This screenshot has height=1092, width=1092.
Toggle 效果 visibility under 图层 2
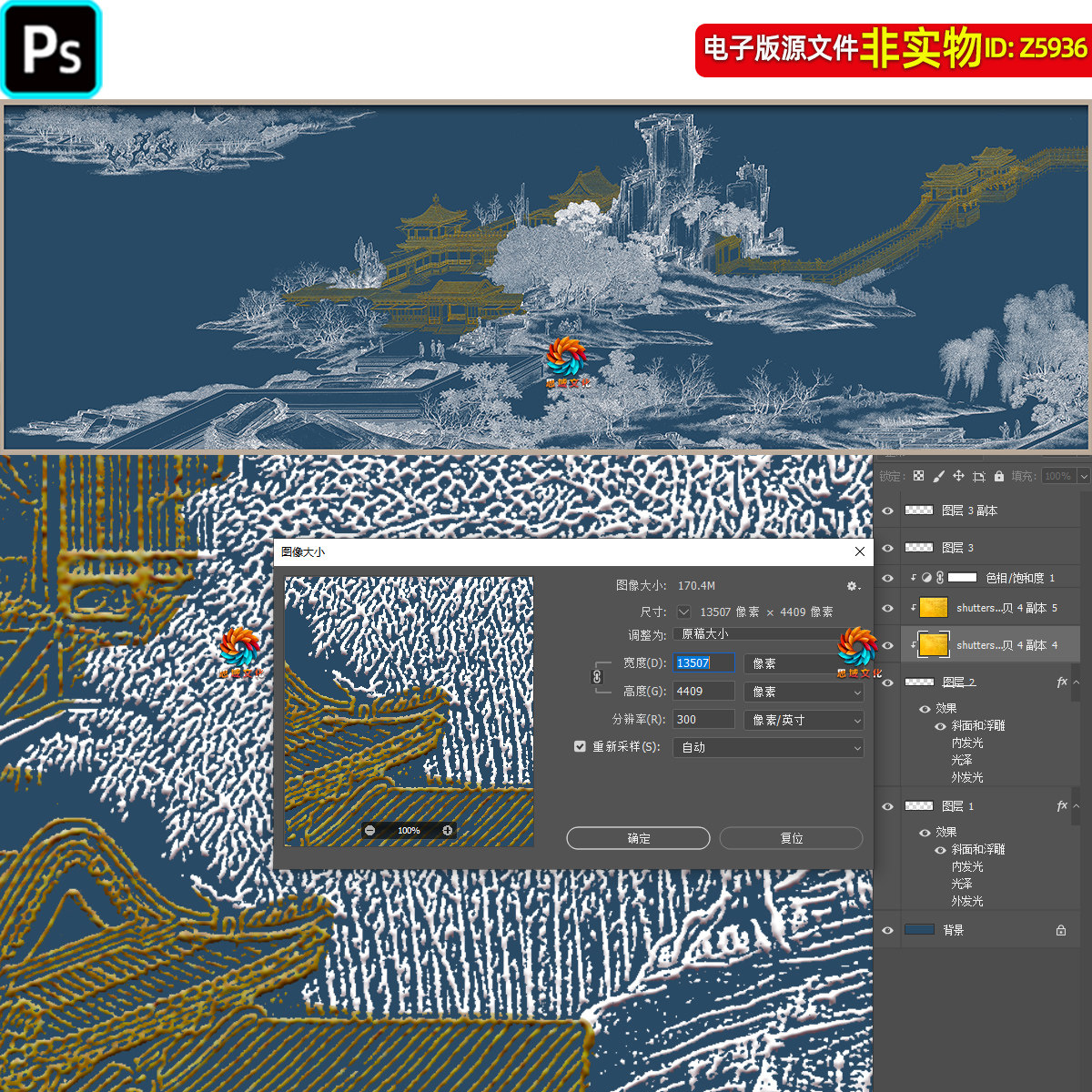pos(925,709)
